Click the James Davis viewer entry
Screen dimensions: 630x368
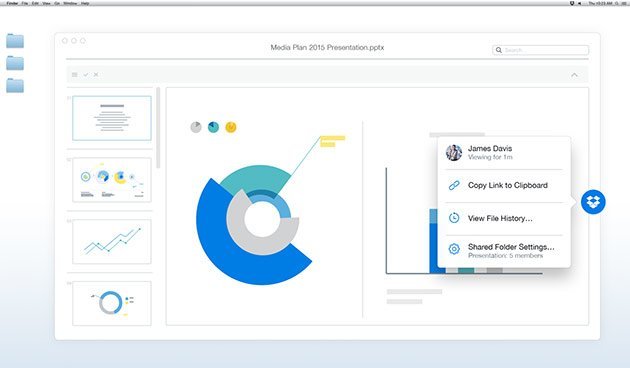[504, 153]
